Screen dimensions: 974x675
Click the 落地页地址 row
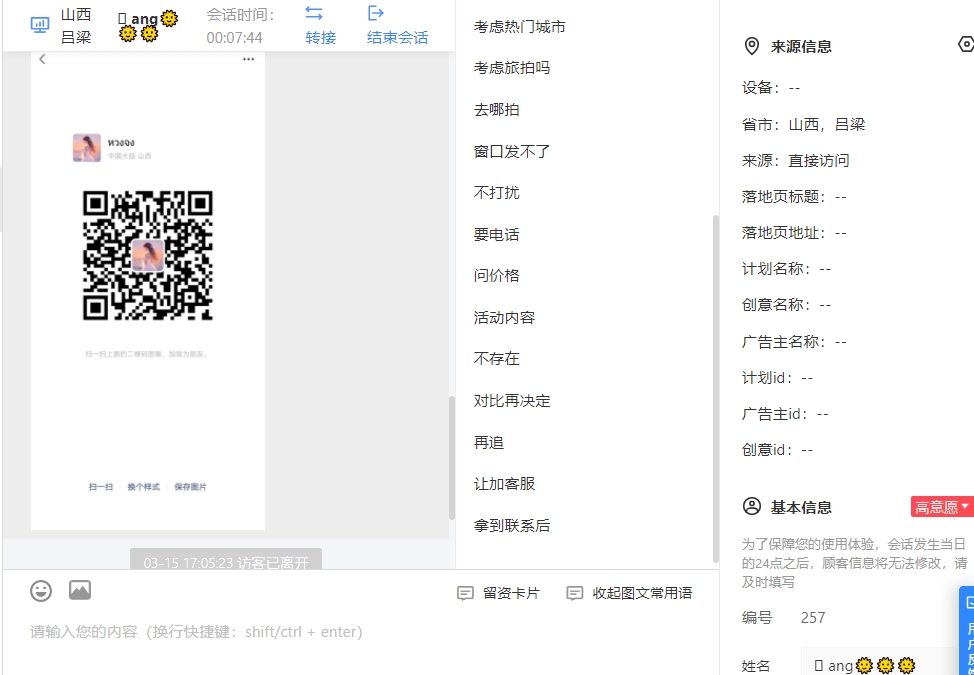[794, 233]
